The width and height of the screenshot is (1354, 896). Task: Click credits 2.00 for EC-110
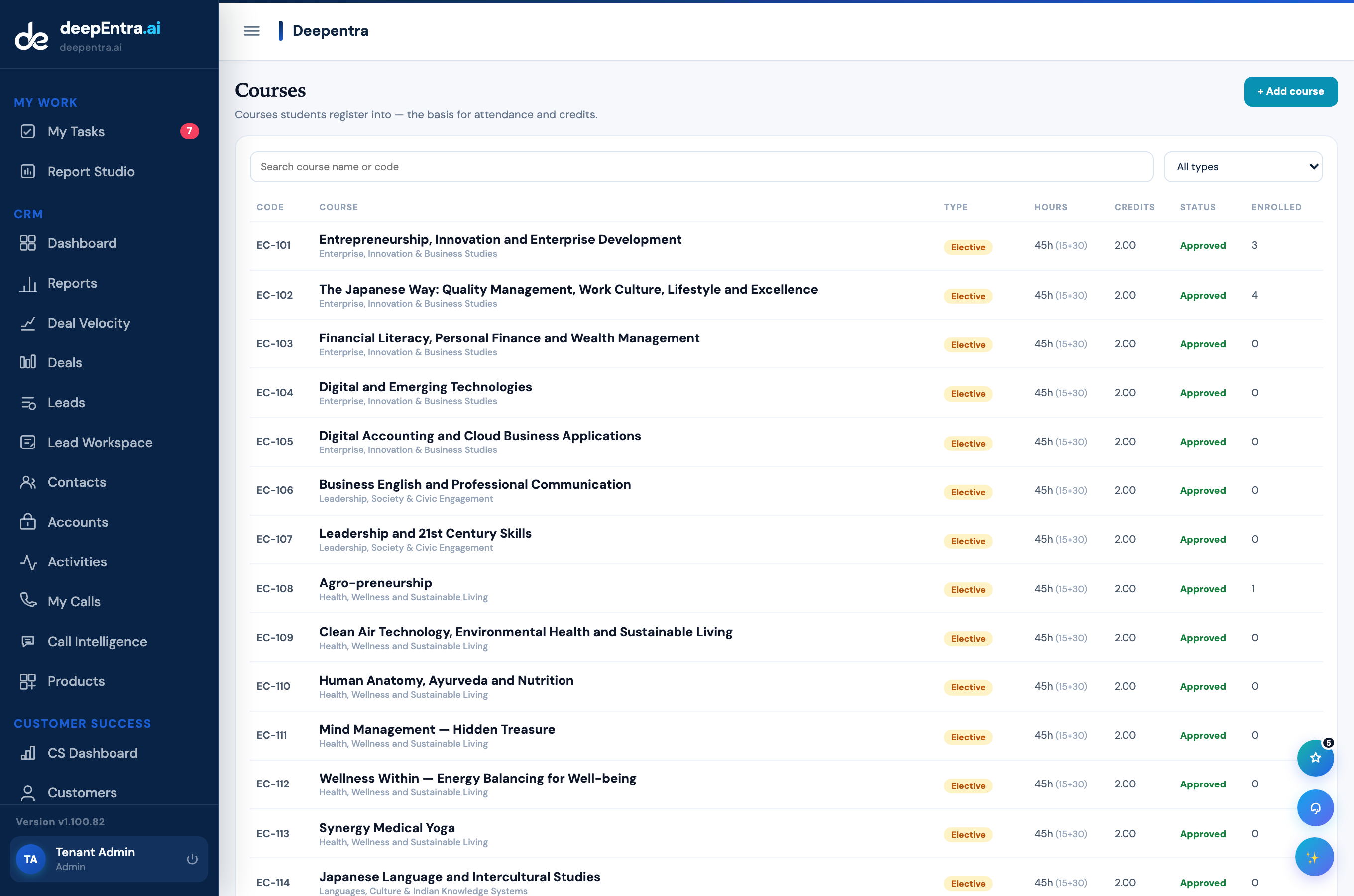point(1125,686)
